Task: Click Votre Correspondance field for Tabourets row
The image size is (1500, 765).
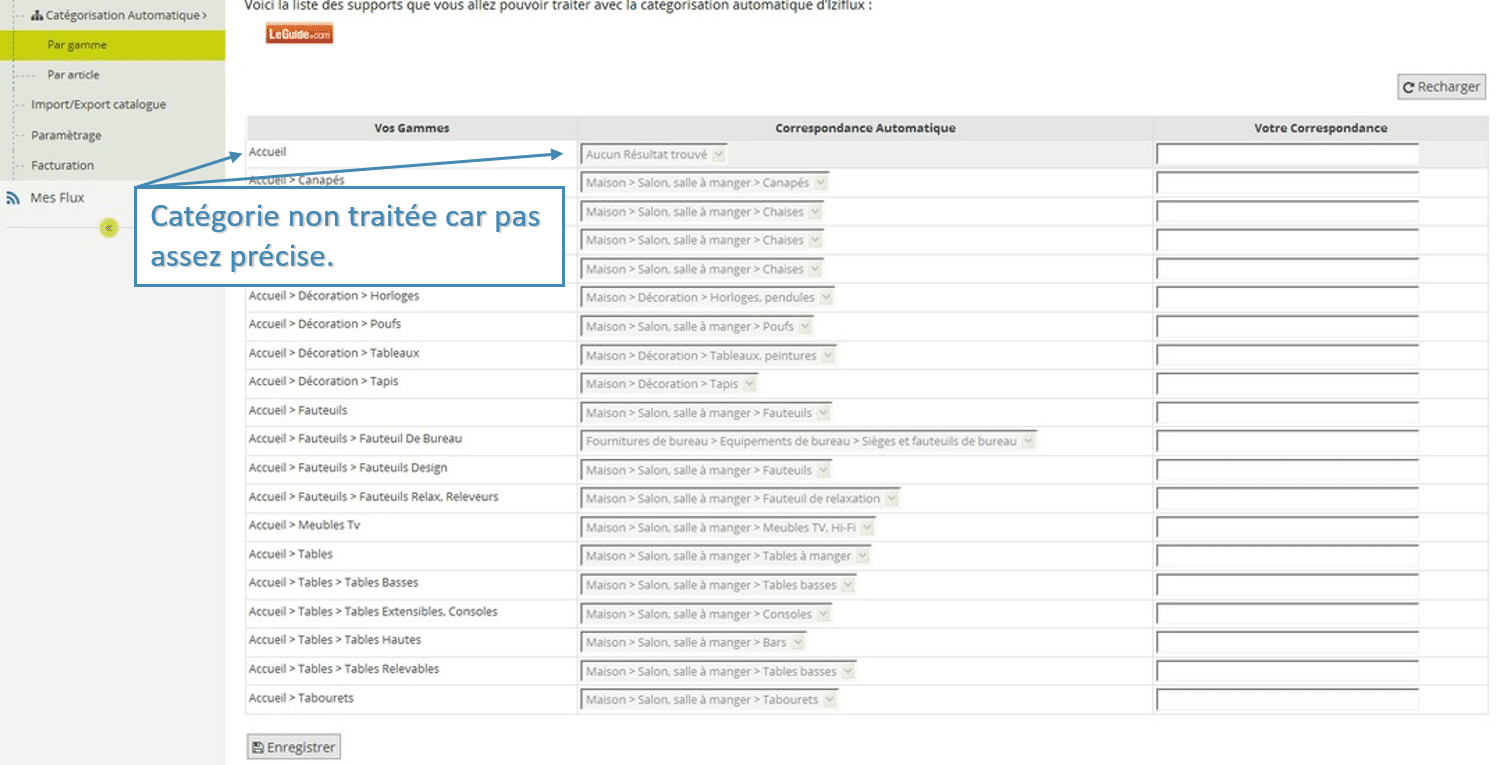Action: point(1288,700)
